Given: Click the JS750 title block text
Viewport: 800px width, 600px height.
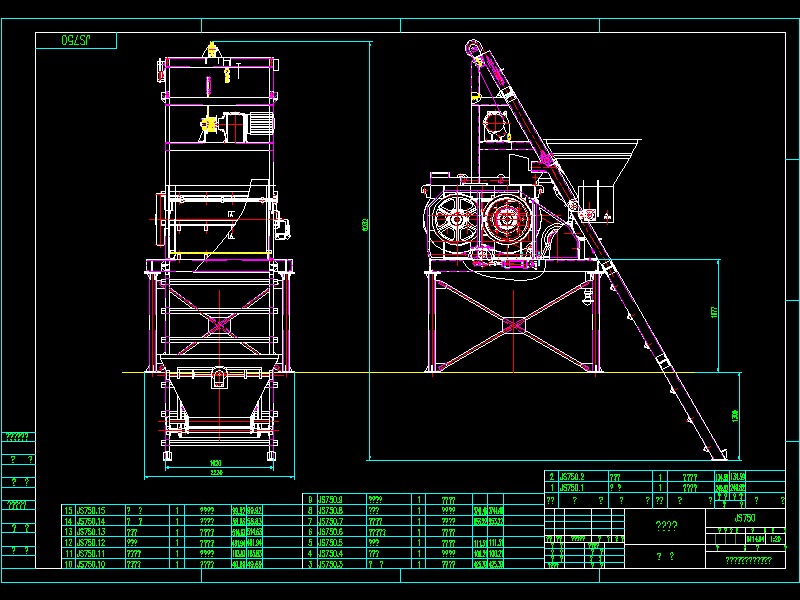Looking at the screenshot, I should [745, 517].
